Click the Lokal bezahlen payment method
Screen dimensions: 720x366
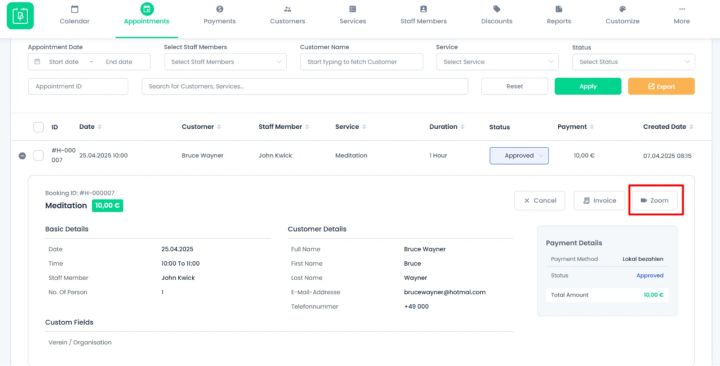pos(643,259)
